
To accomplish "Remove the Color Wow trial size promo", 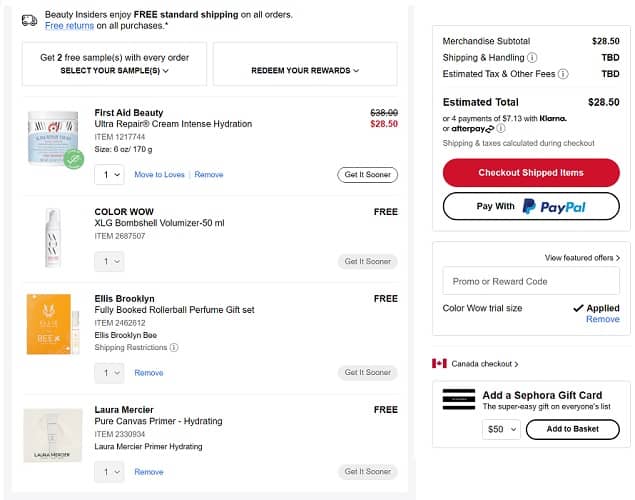I will [602, 320].
